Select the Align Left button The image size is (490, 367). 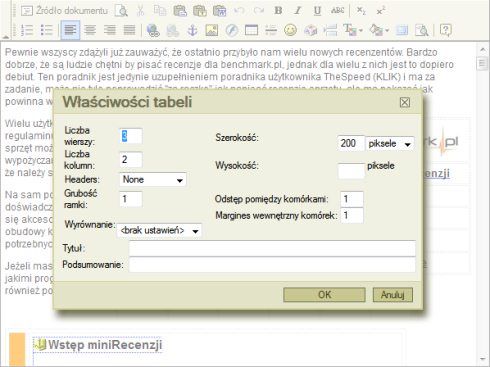click(x=70, y=30)
